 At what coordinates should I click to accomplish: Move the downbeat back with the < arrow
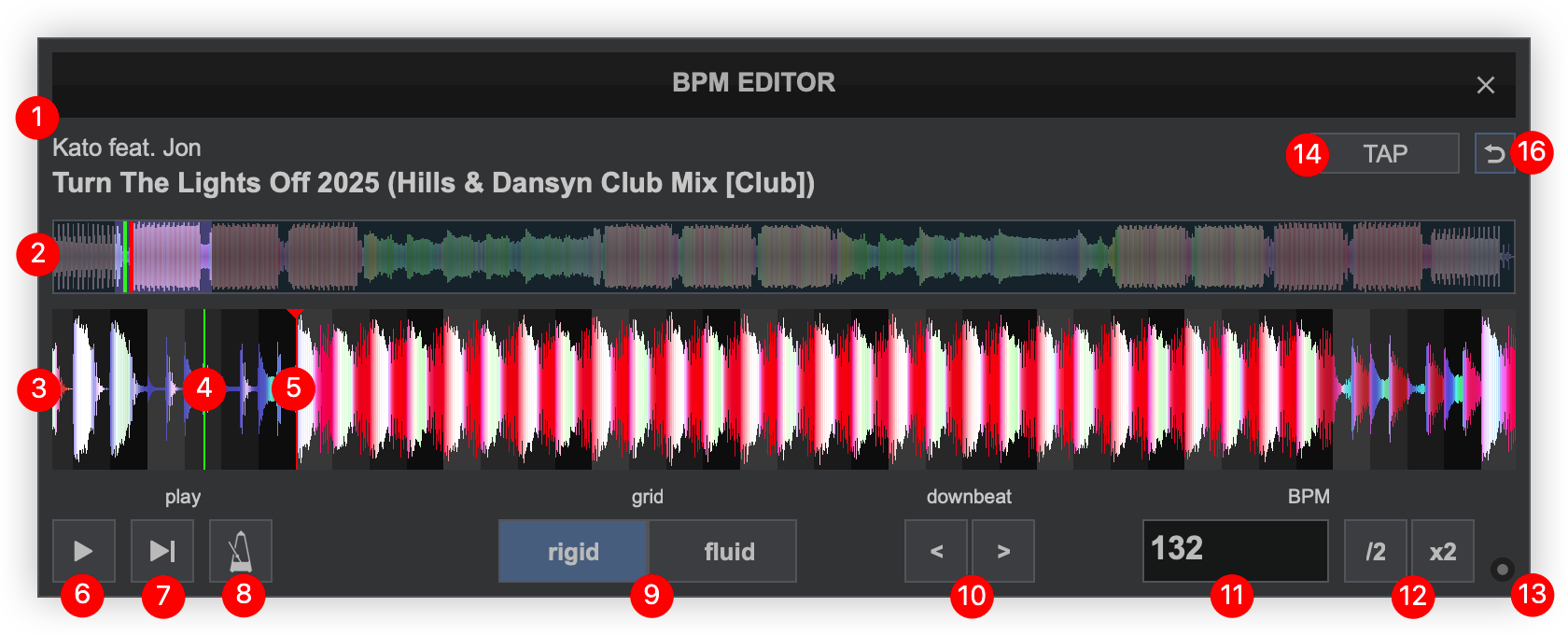click(x=936, y=551)
